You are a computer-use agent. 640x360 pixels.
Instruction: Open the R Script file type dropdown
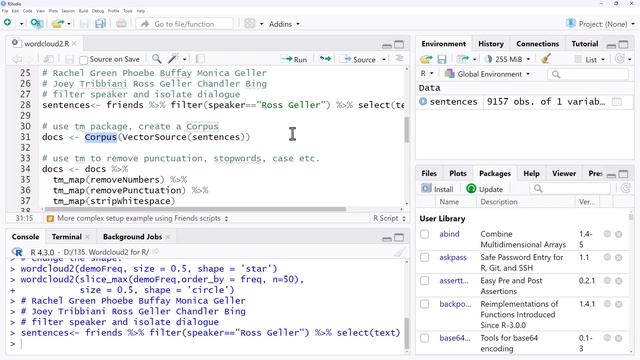point(389,218)
